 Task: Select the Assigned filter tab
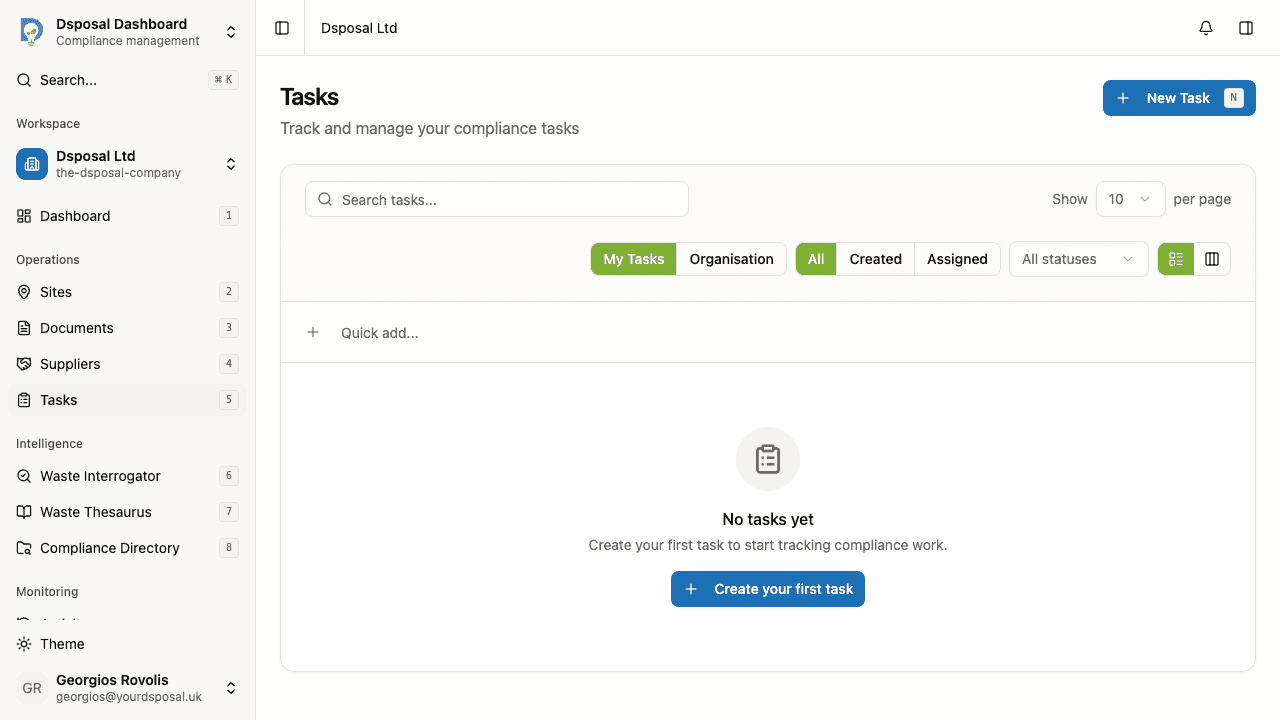[x=957, y=259]
